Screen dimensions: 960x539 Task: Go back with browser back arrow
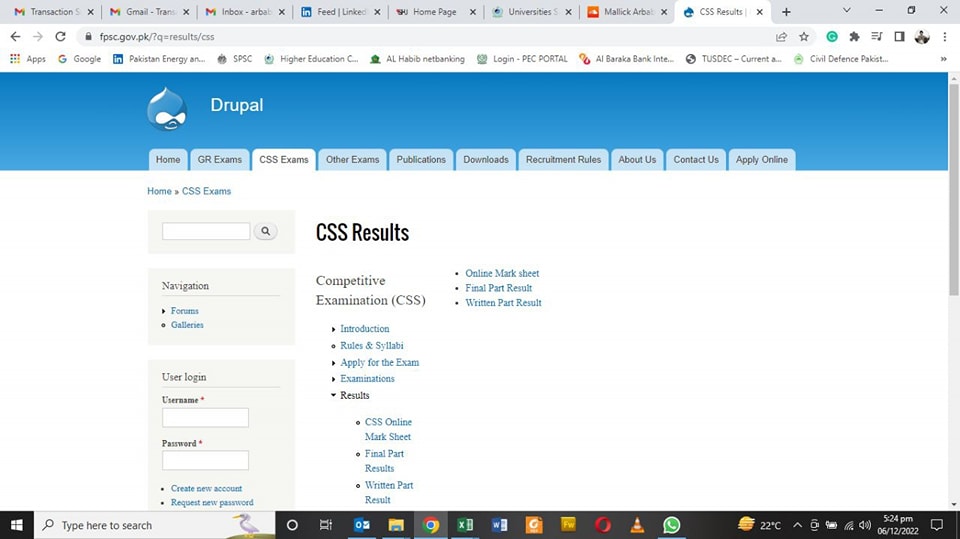[x=15, y=37]
